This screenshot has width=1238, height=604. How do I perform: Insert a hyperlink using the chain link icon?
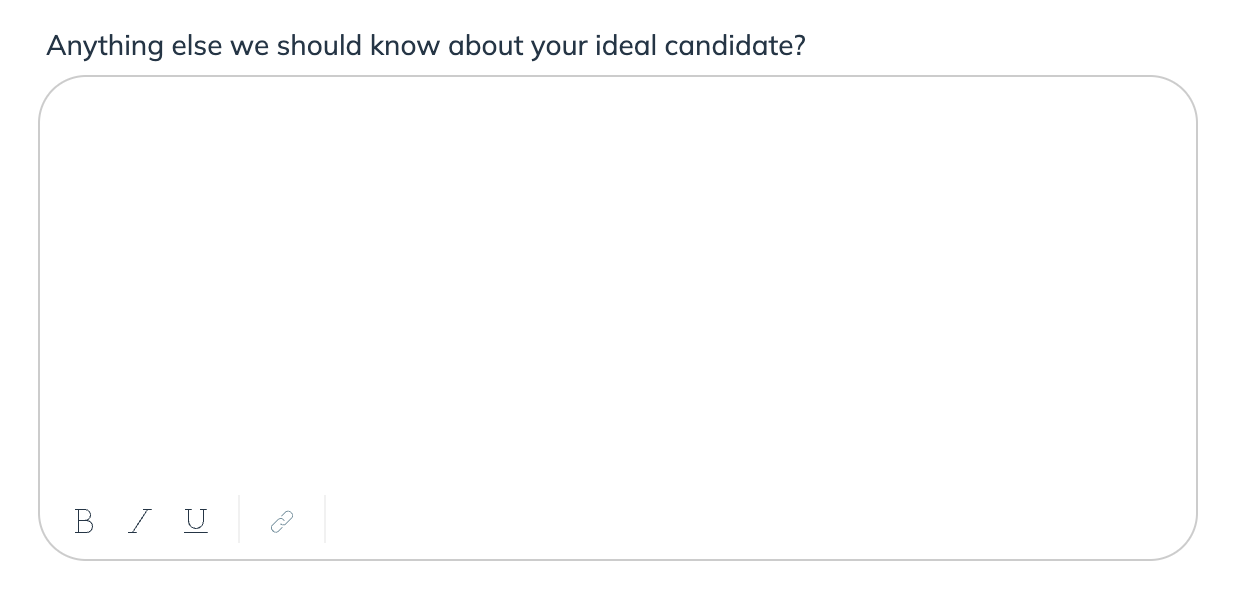point(282,521)
